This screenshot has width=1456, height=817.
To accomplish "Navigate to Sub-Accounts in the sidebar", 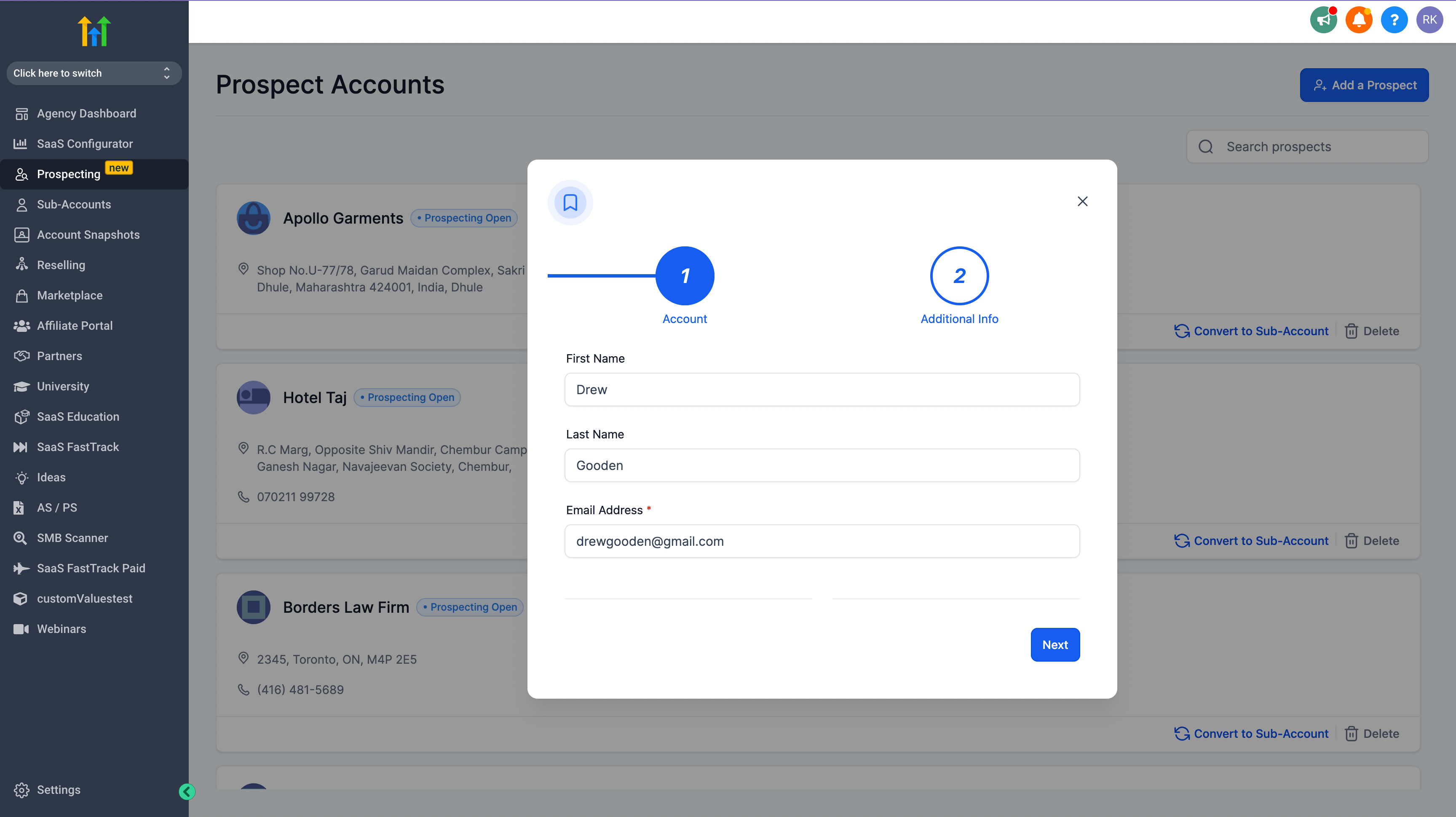I will (74, 205).
